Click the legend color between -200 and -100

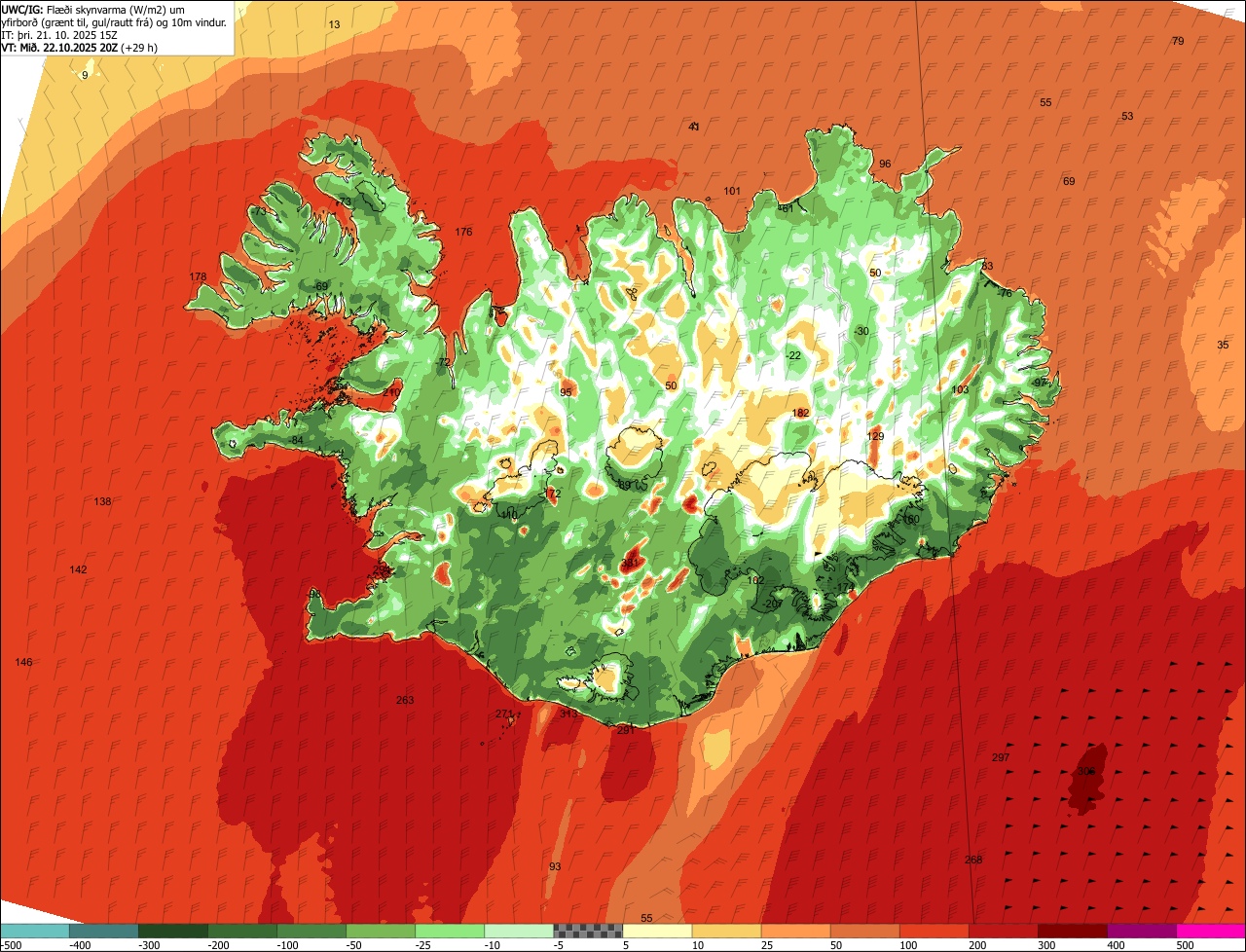point(242,931)
